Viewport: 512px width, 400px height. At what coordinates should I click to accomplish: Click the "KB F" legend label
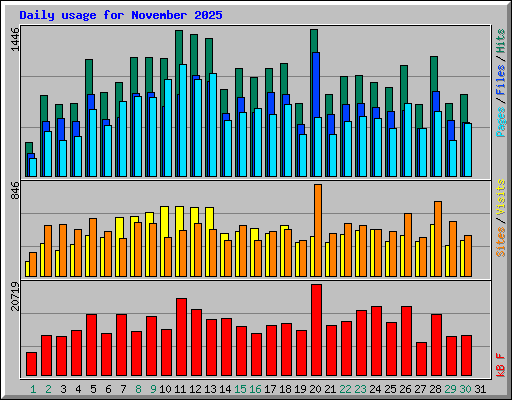pyautogui.click(x=501, y=365)
